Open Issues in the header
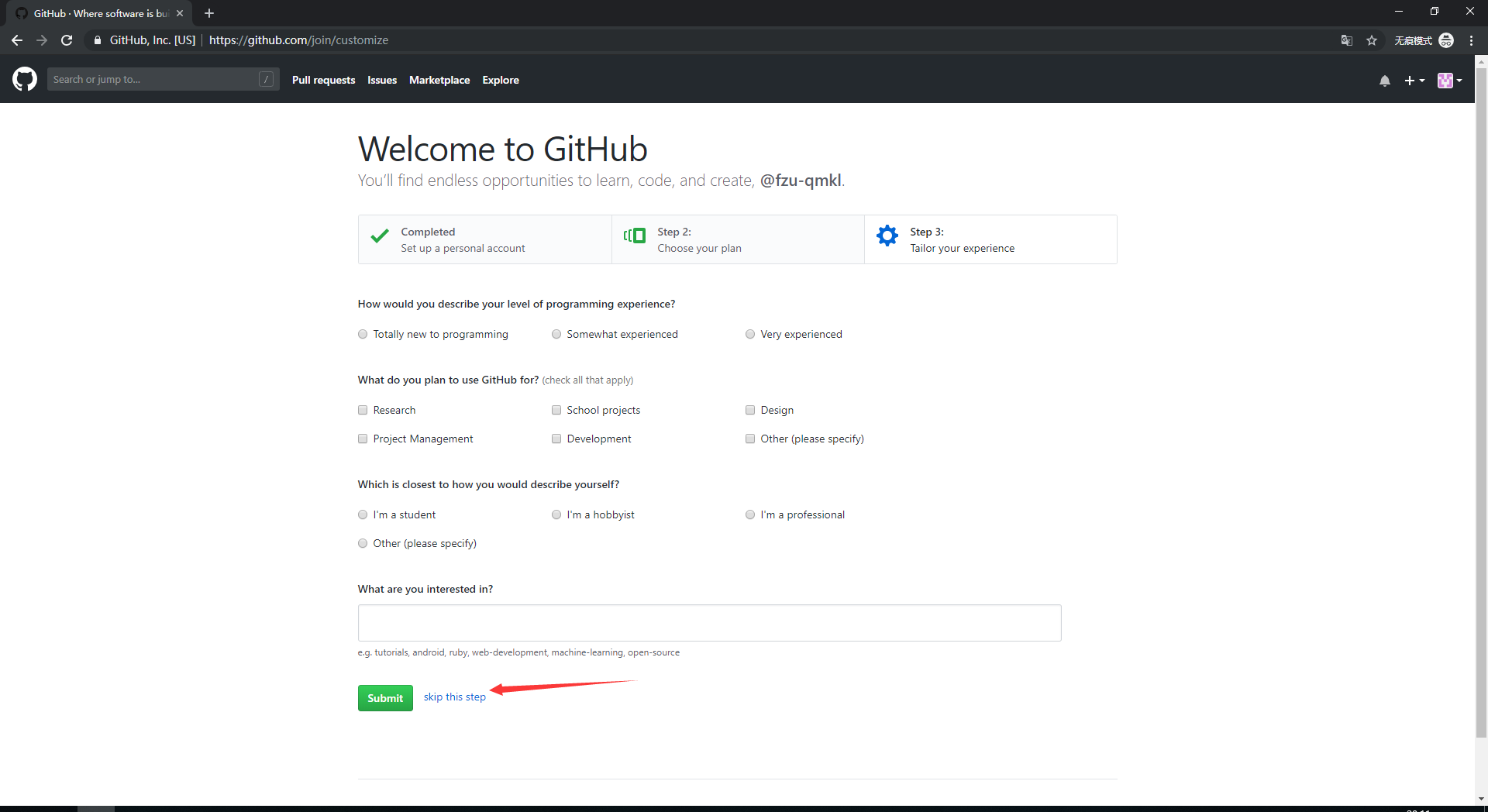 [382, 80]
